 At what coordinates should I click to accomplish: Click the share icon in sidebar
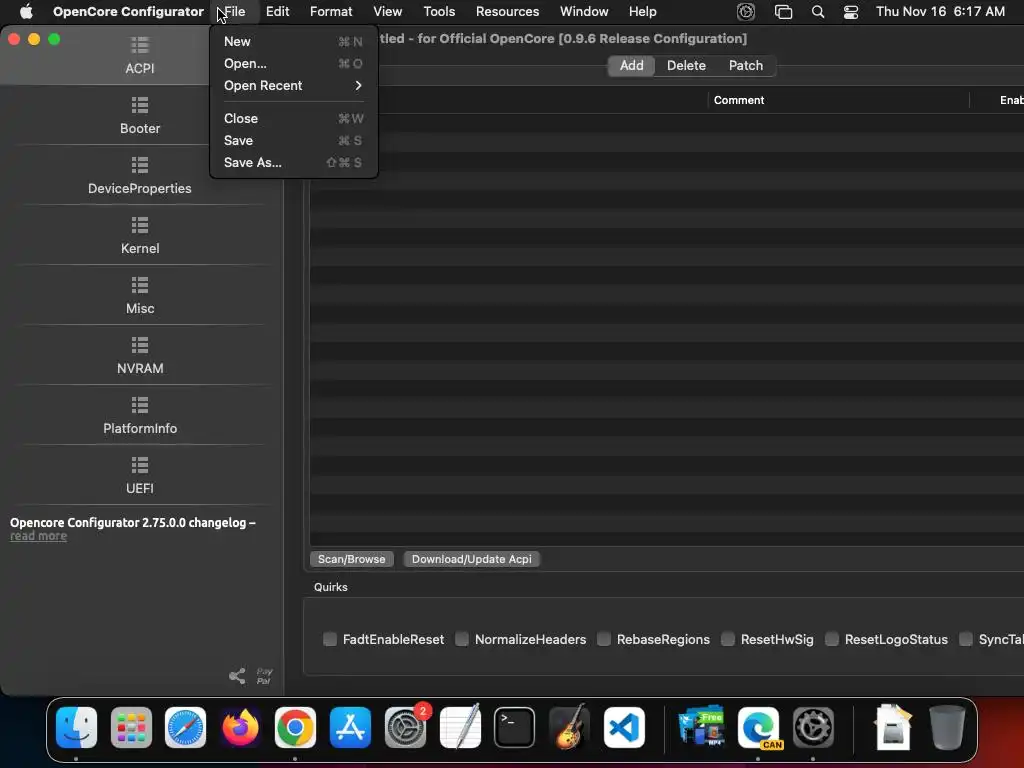click(237, 676)
